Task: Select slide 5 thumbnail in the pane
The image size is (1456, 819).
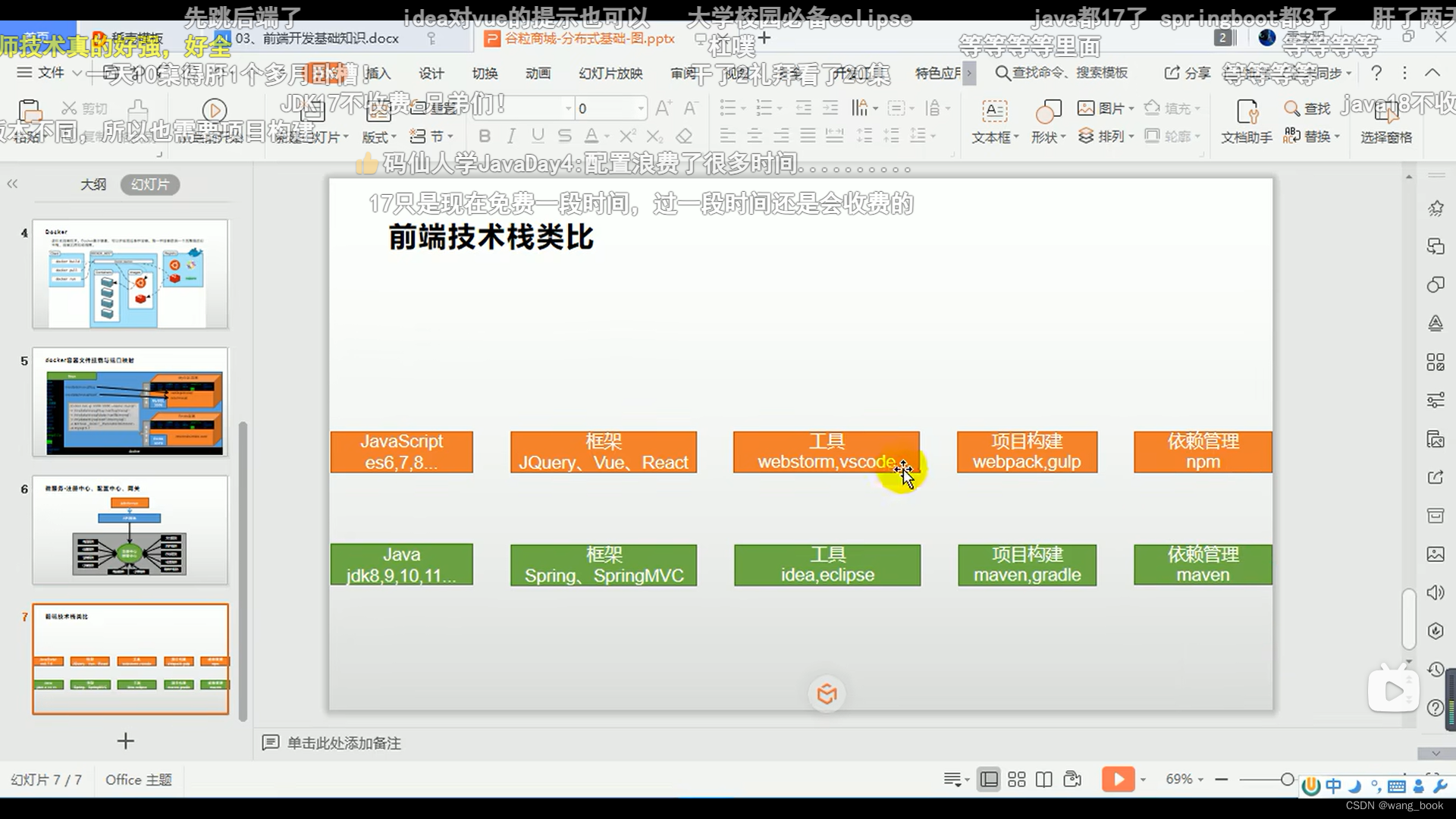Action: (130, 403)
